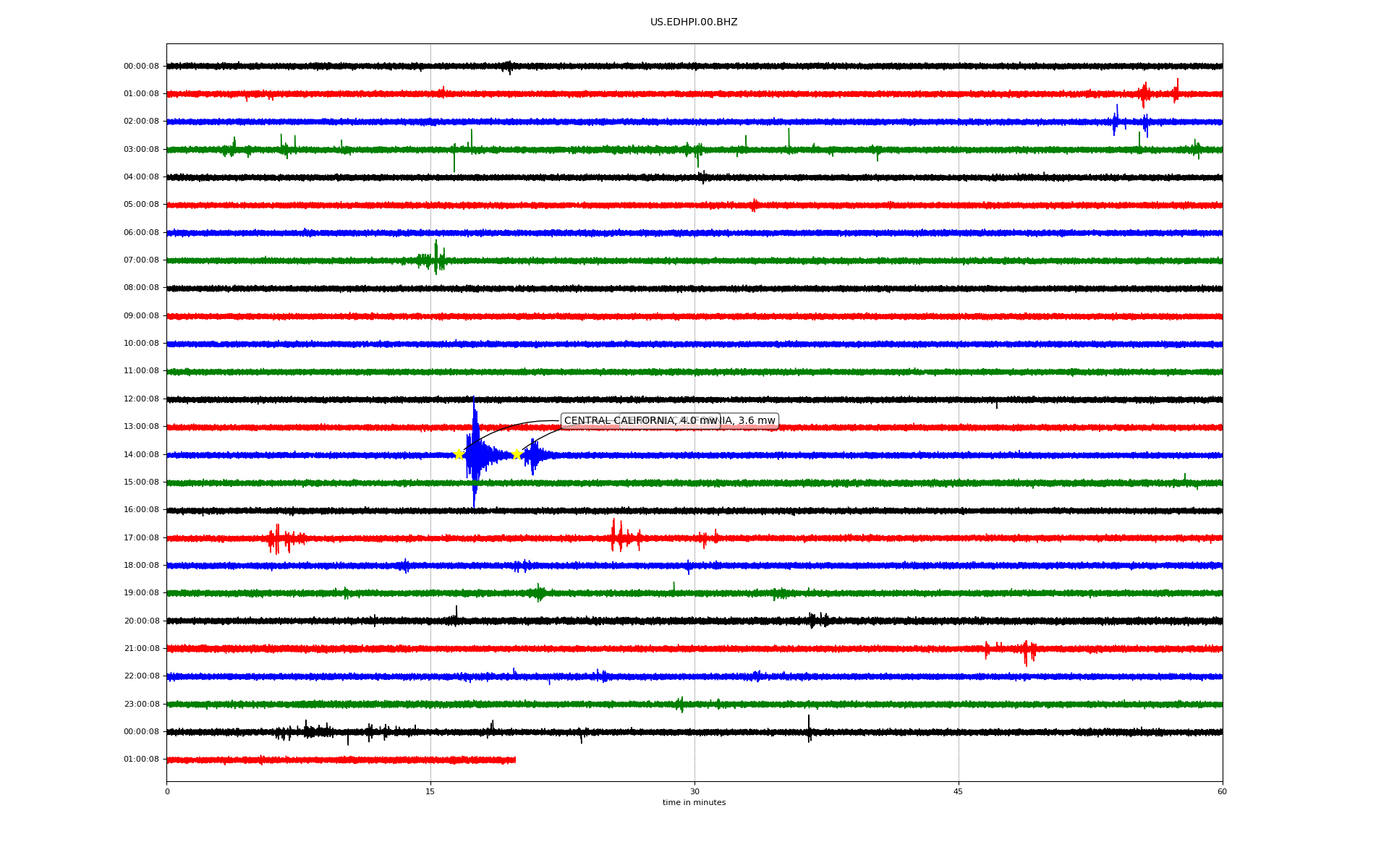Click the 03:00:08 trace time label
The width and height of the screenshot is (1389, 868).
tap(141, 149)
